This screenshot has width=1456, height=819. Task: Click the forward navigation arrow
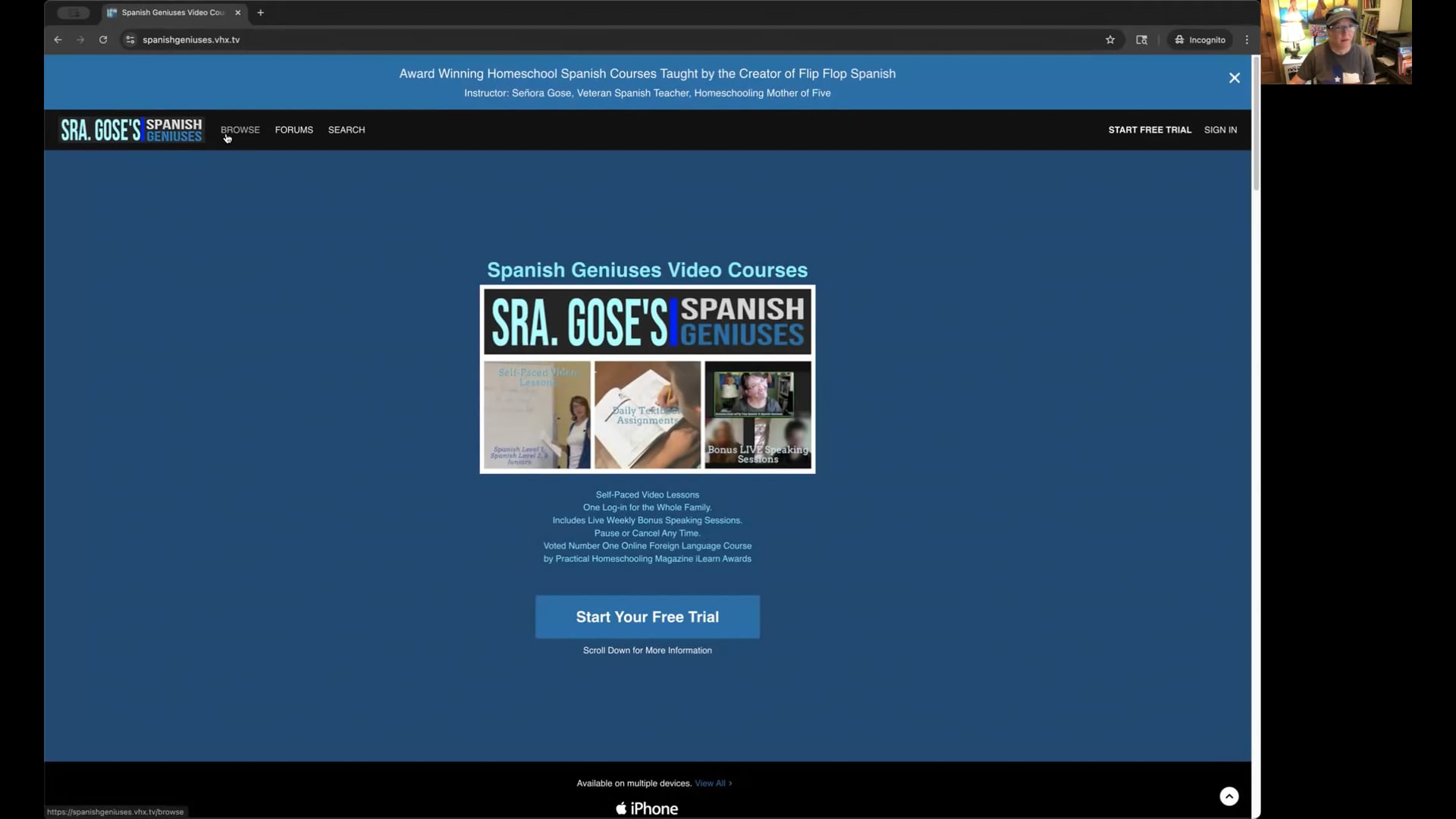click(80, 39)
